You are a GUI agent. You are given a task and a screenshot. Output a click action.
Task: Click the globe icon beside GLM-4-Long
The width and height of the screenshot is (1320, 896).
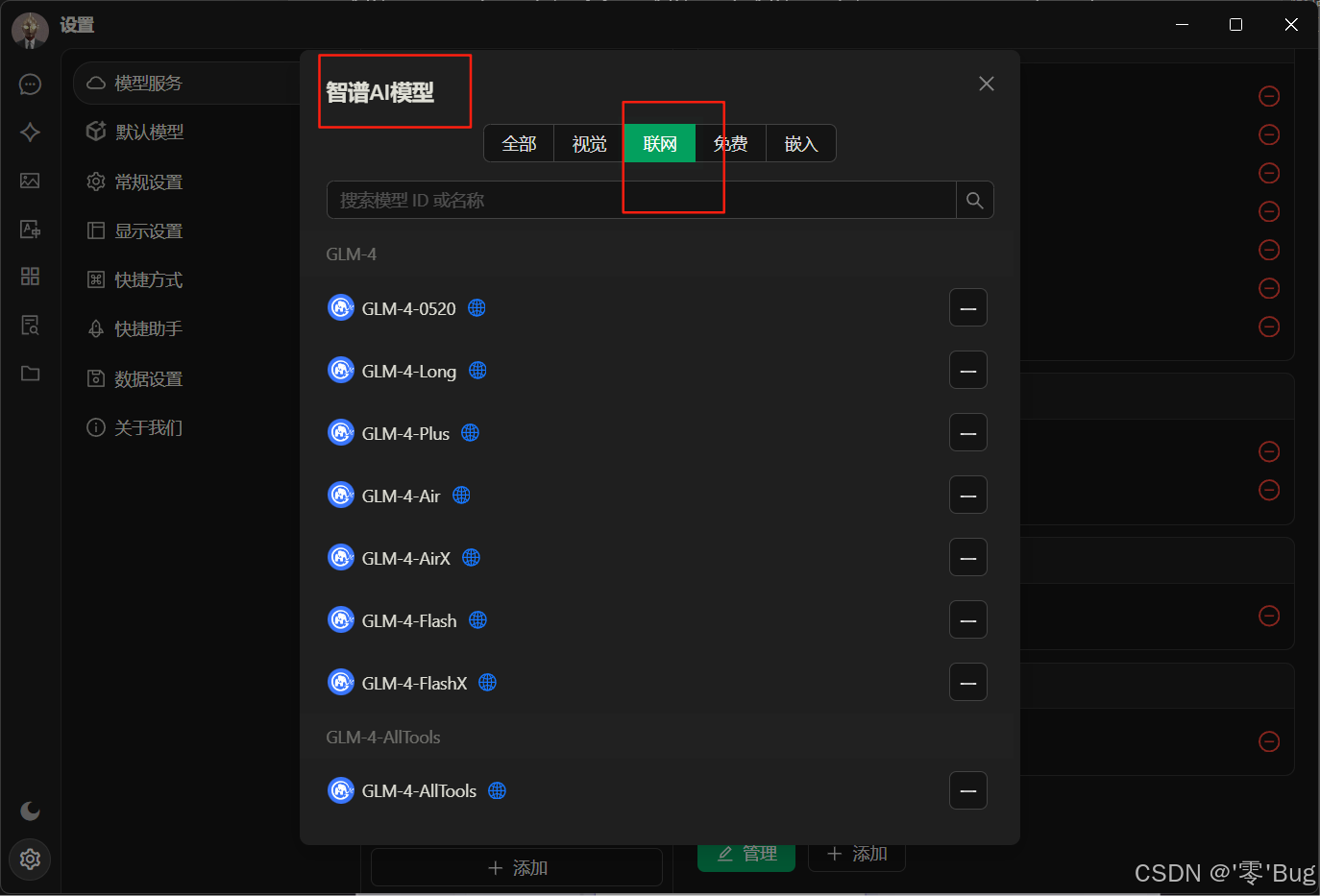[x=477, y=370]
